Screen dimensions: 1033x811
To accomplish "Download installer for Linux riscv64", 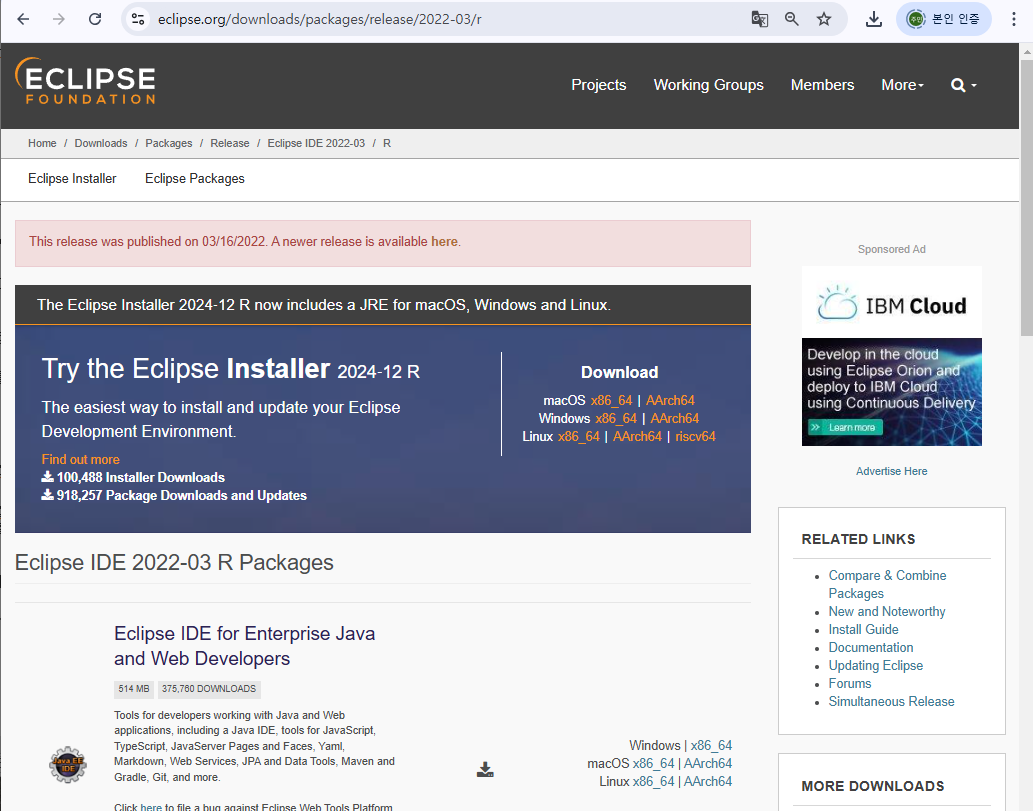I will (x=695, y=436).
